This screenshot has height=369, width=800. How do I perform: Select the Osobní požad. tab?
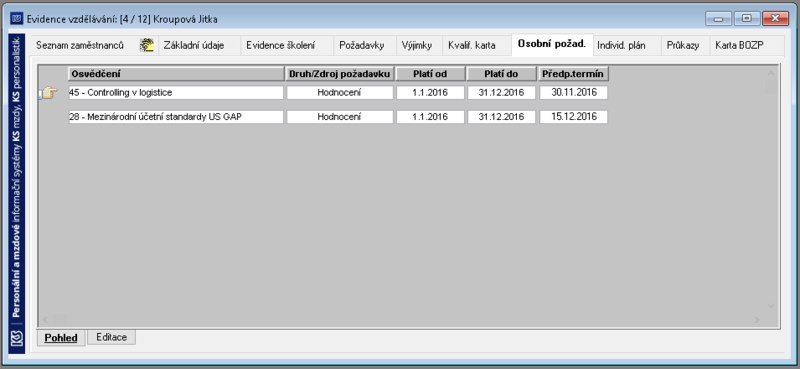point(552,44)
